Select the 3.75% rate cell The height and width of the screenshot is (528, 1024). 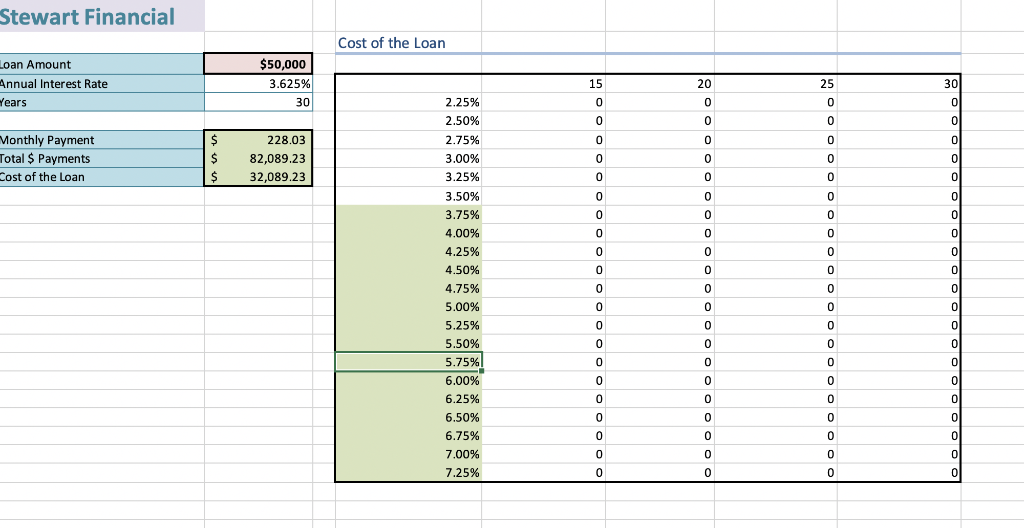pyautogui.click(x=409, y=214)
